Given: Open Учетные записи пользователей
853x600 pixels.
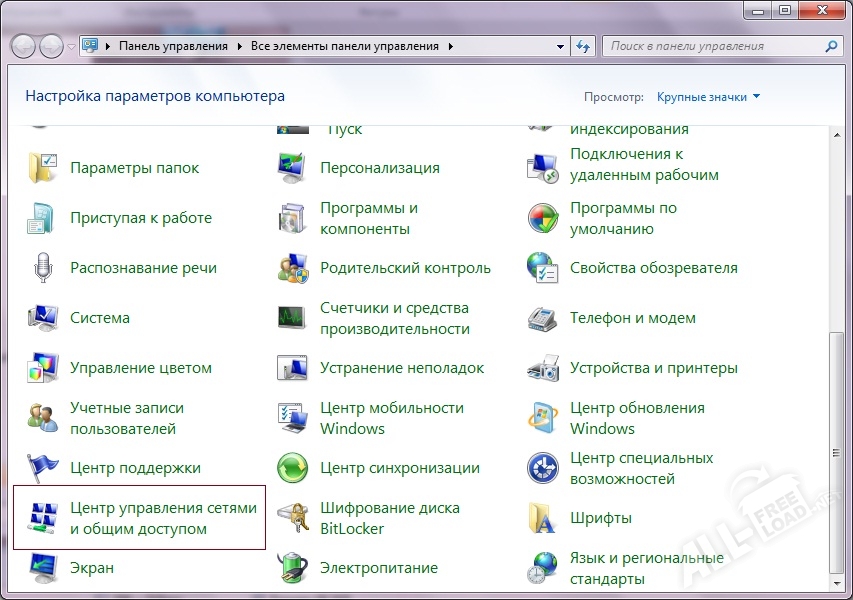Looking at the screenshot, I should (123, 417).
